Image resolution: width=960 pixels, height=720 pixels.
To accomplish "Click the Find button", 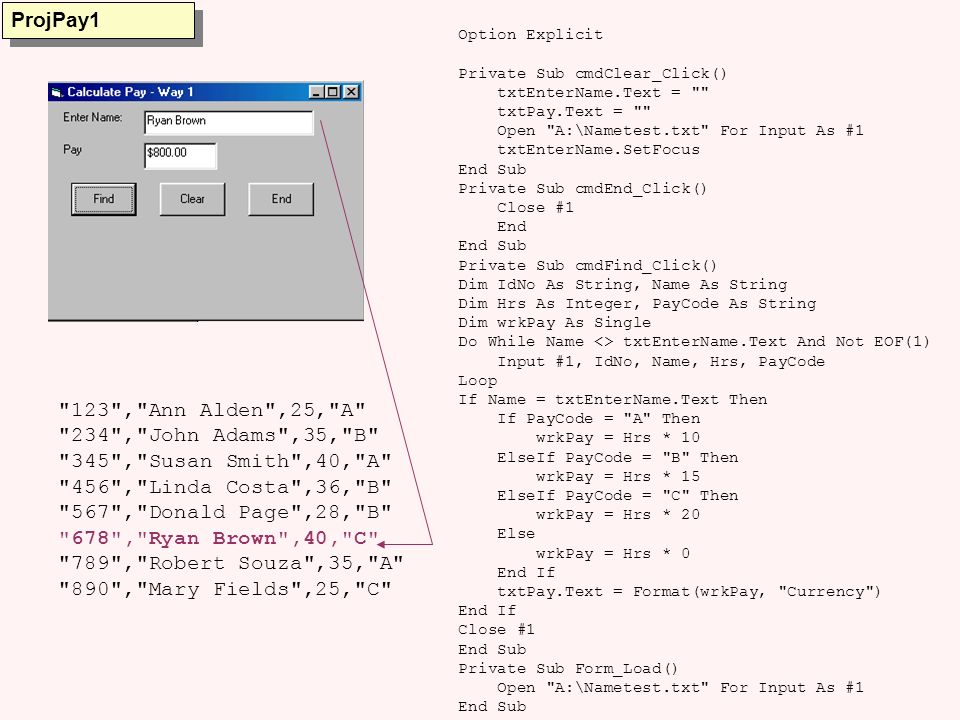I will pyautogui.click(x=103, y=199).
